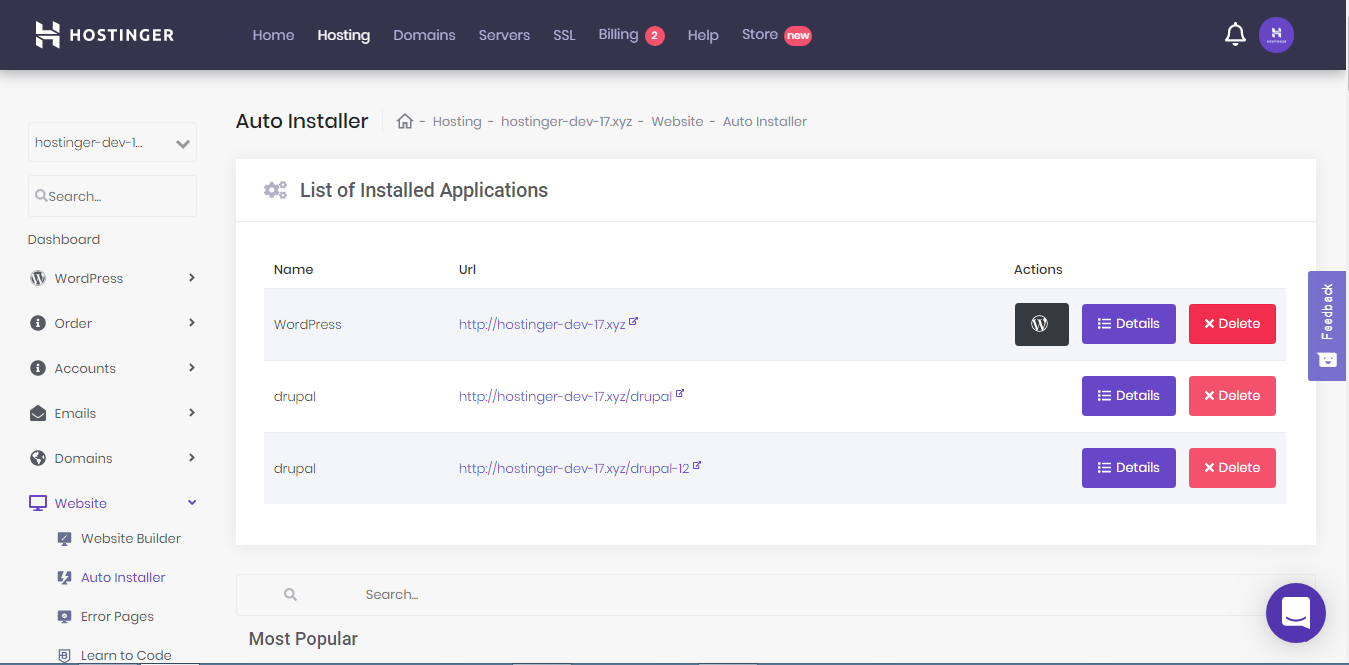Open http://hostinger-dev-17.xyz/drupal link
The height and width of the screenshot is (665, 1349).
(x=565, y=397)
